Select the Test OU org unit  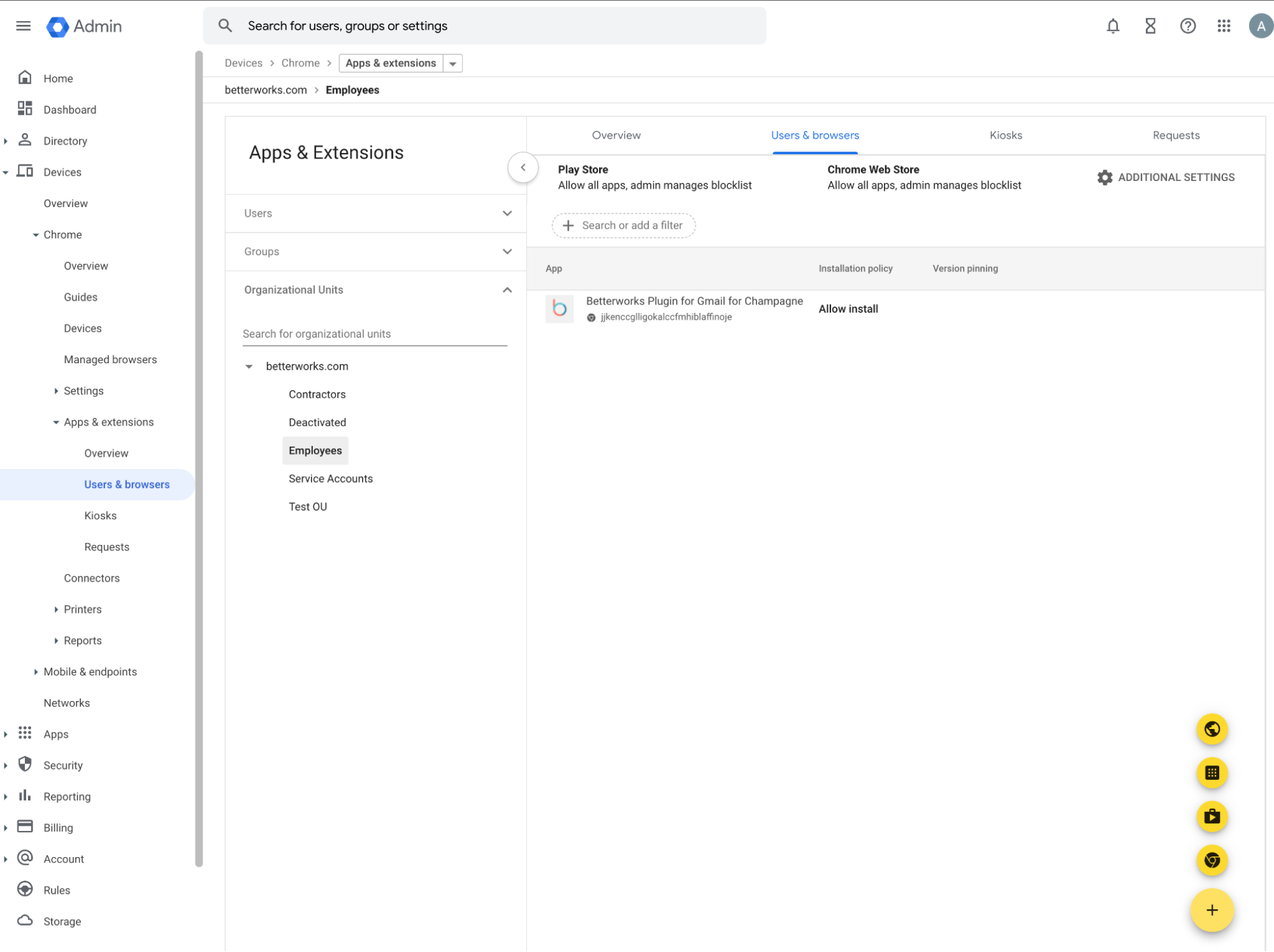pyautogui.click(x=307, y=507)
